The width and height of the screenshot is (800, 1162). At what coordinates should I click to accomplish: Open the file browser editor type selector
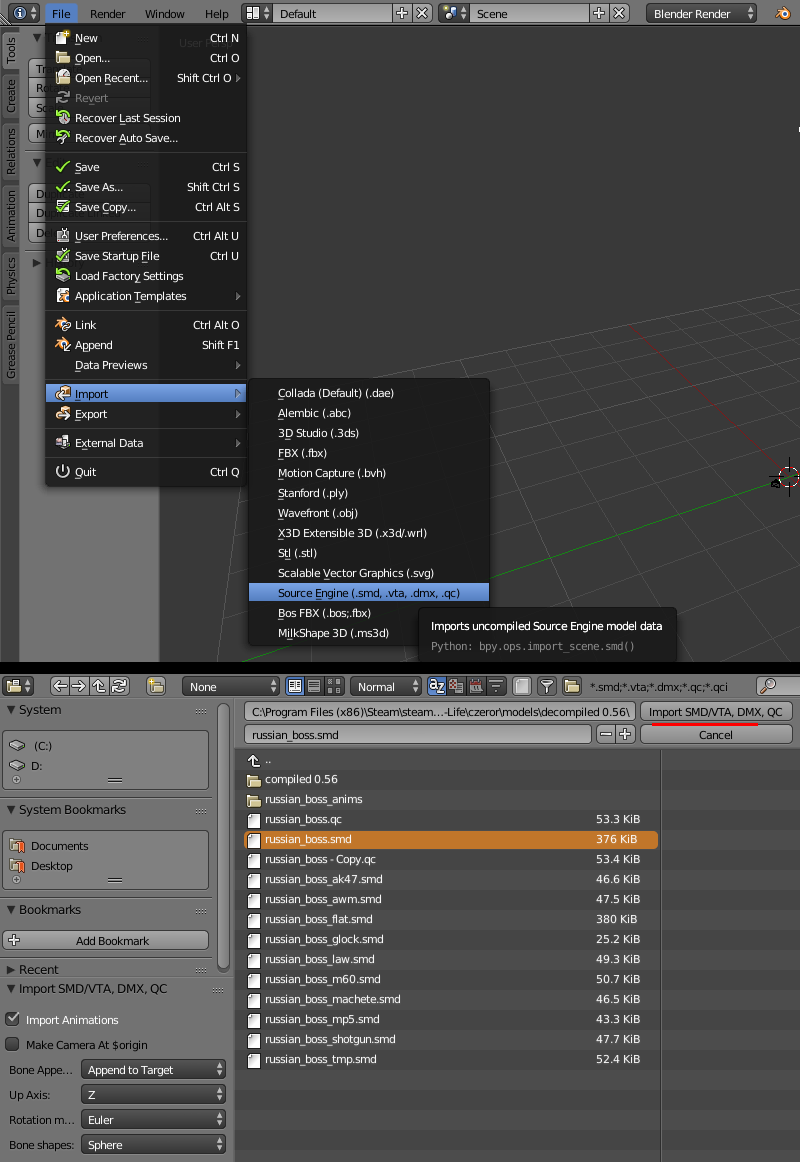[19, 686]
